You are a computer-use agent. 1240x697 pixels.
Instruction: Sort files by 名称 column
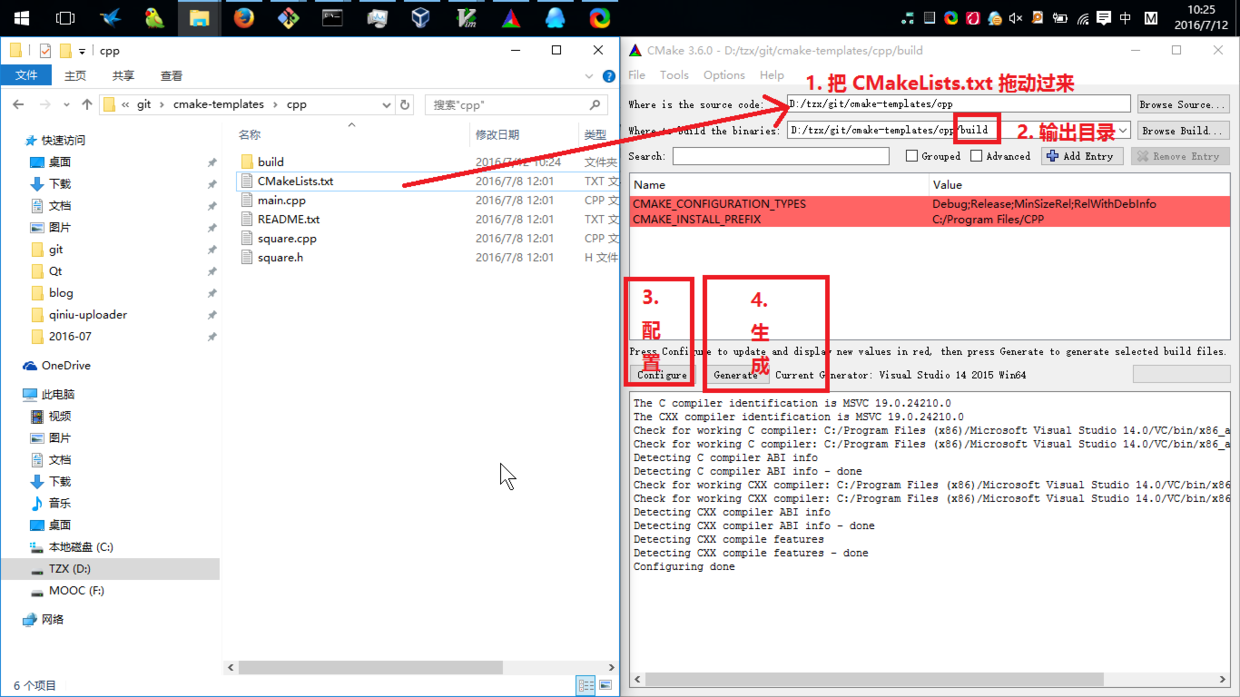click(249, 135)
